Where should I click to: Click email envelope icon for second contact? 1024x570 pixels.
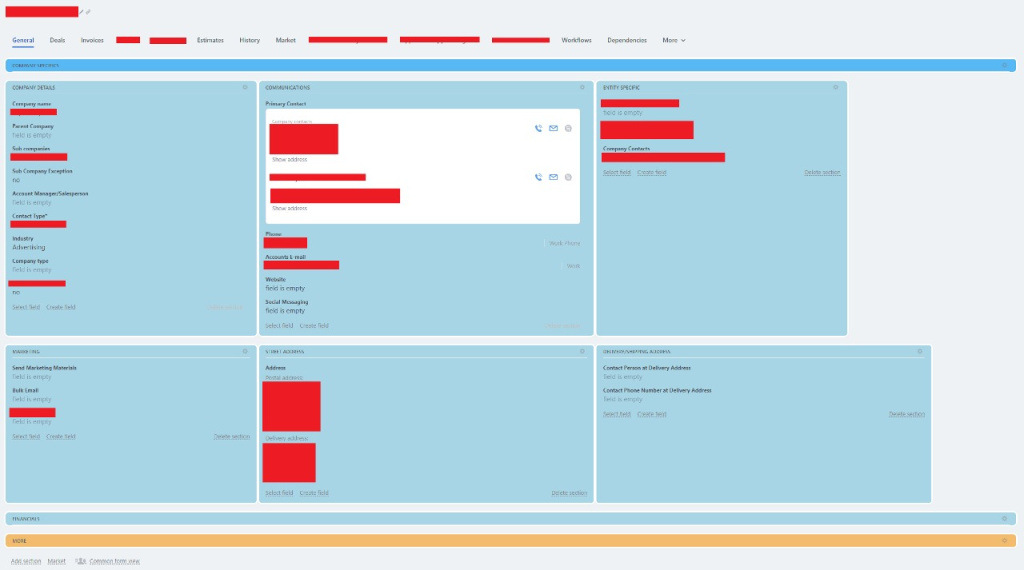553,177
